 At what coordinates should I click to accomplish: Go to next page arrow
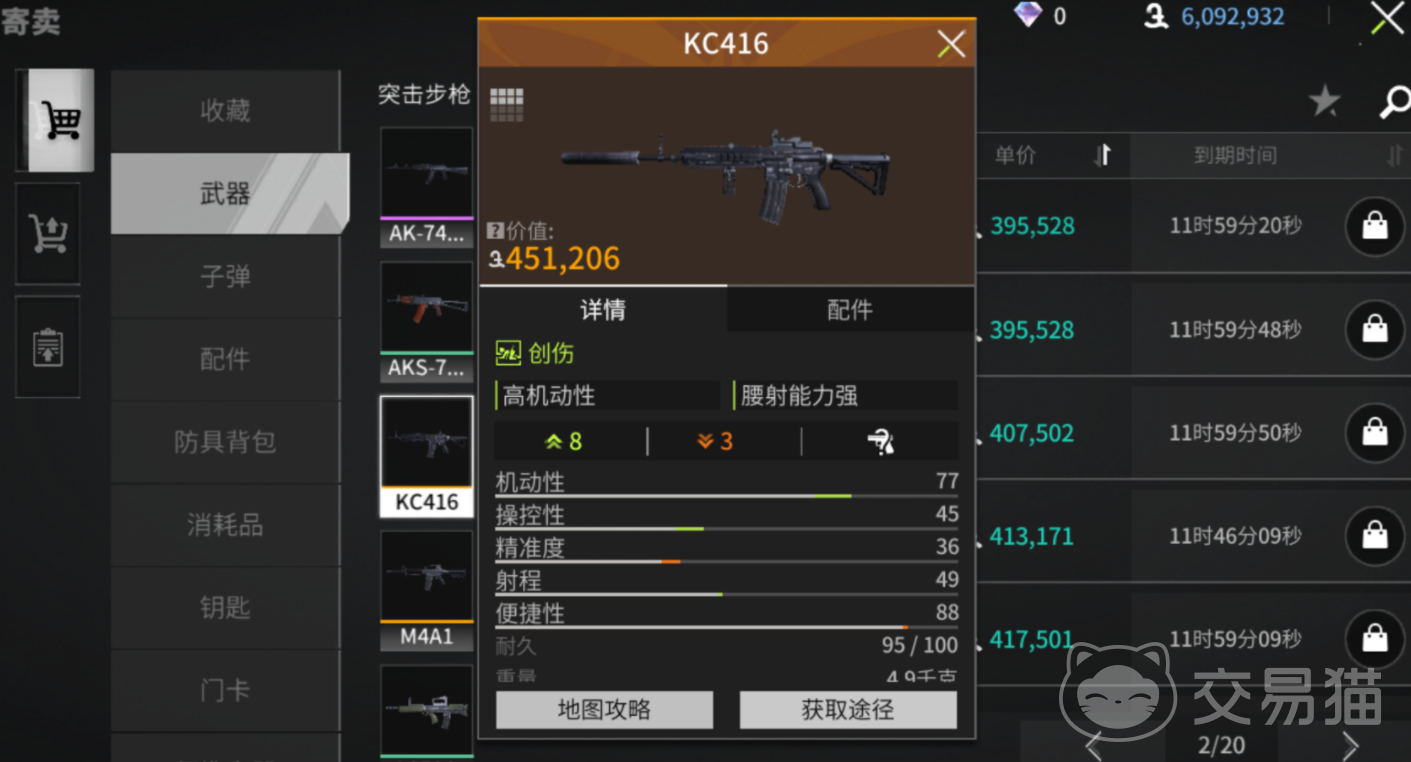point(1350,745)
